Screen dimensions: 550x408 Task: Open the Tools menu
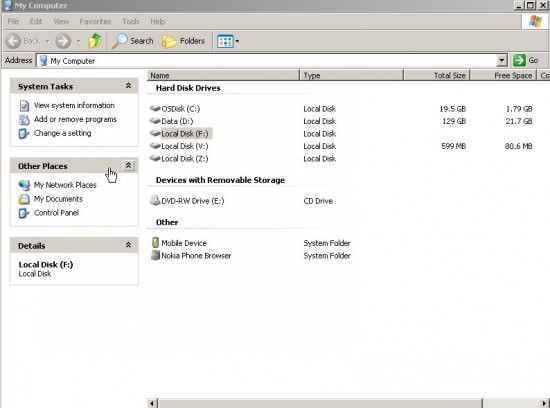click(x=131, y=21)
